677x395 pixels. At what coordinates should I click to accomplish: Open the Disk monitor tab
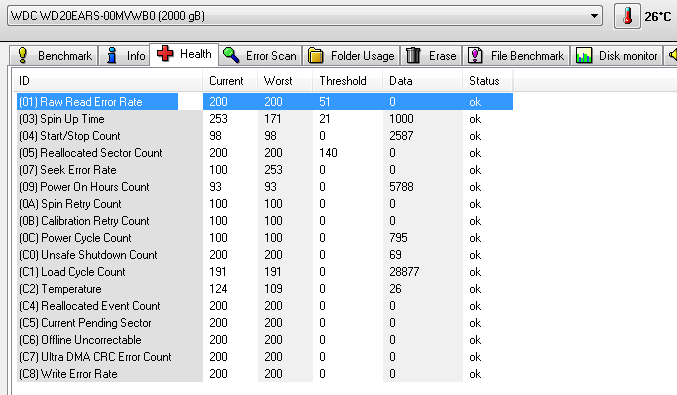[616, 56]
